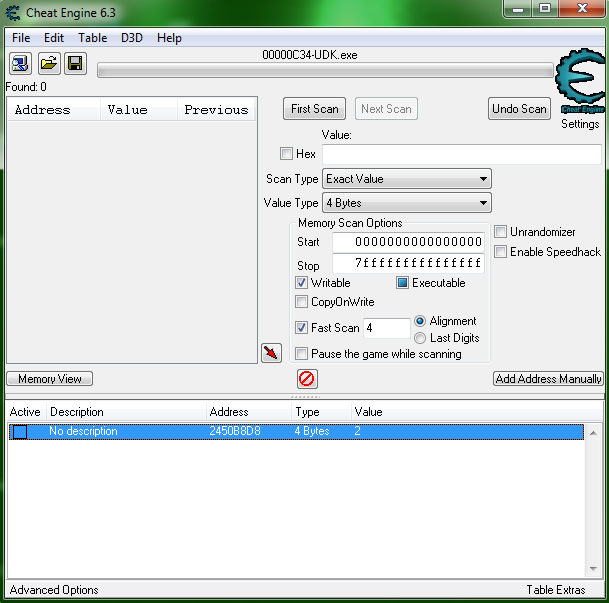Click the Cheat Engine logo
609x603 pixels.
[580, 81]
